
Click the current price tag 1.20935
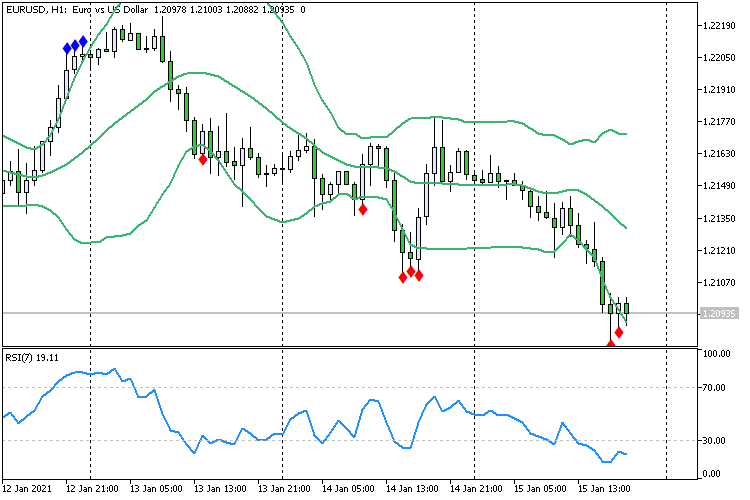tap(718, 313)
